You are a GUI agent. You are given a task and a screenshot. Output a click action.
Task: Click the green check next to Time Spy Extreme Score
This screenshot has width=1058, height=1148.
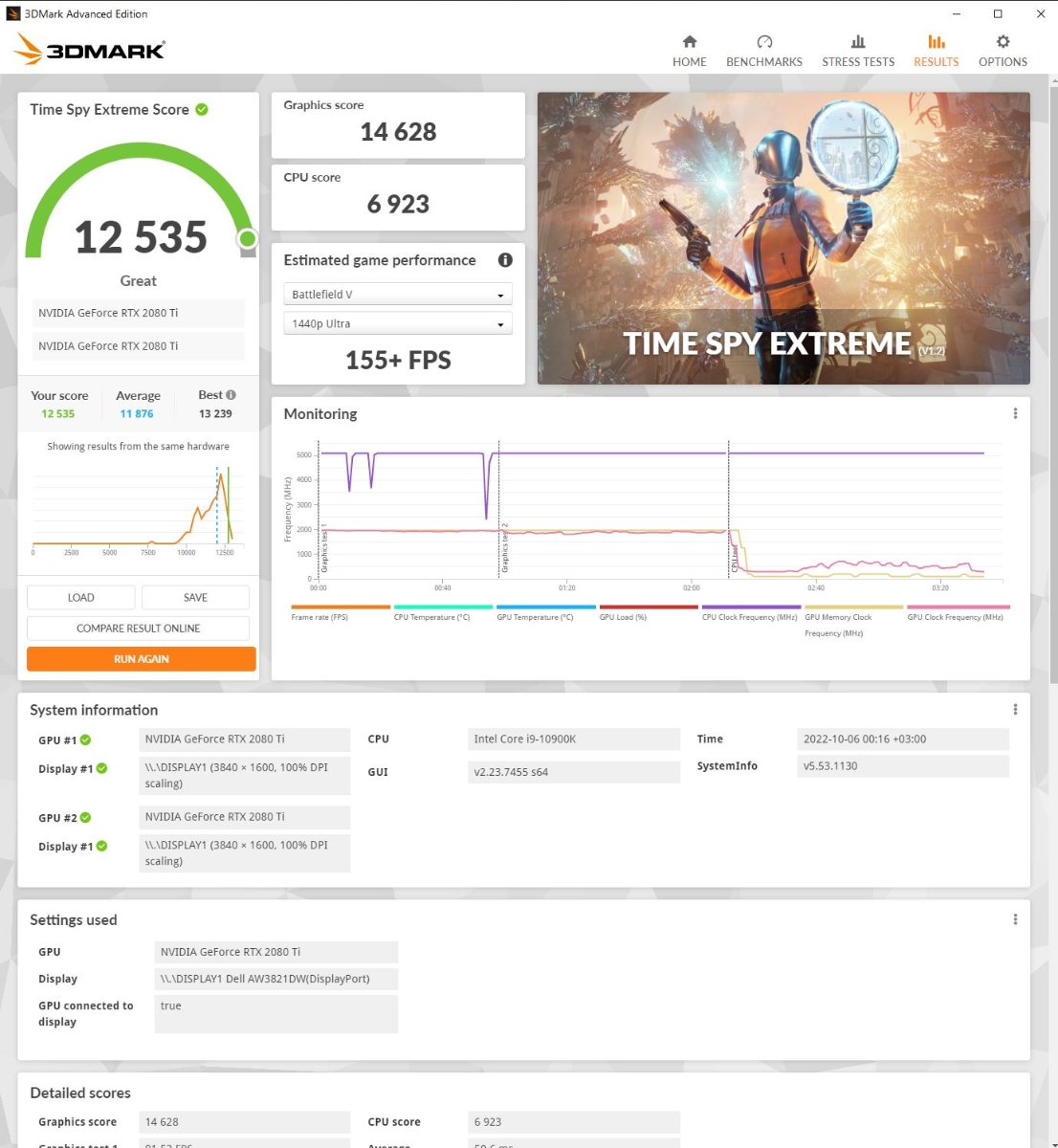point(202,109)
